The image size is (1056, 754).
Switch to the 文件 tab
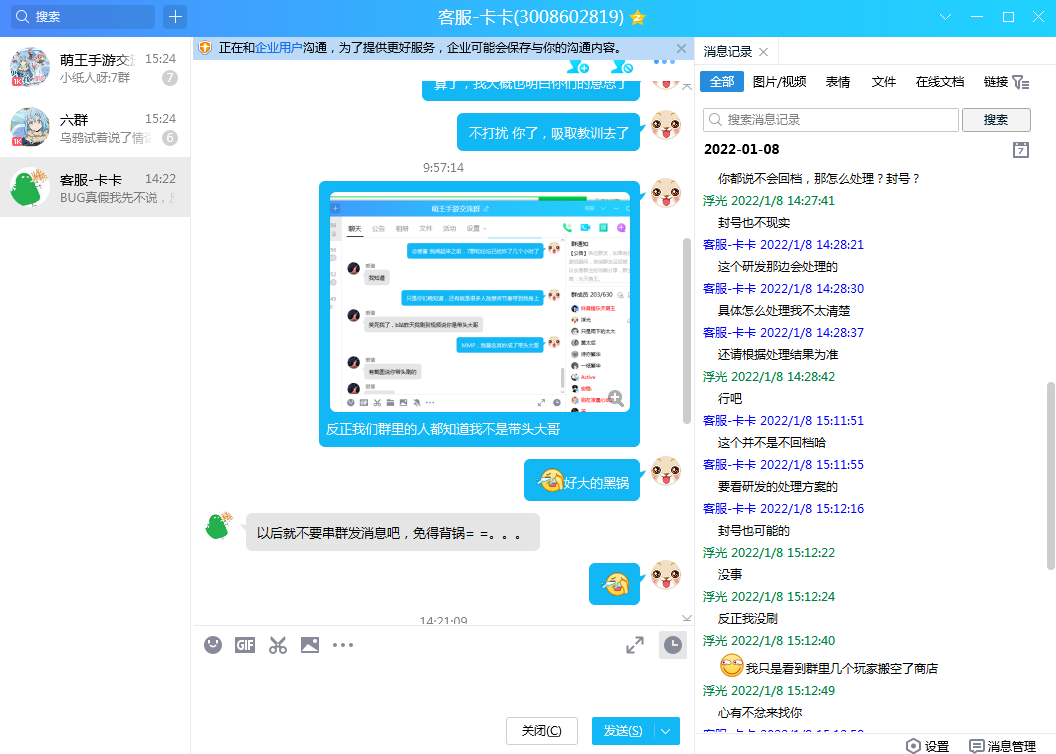[x=884, y=81]
